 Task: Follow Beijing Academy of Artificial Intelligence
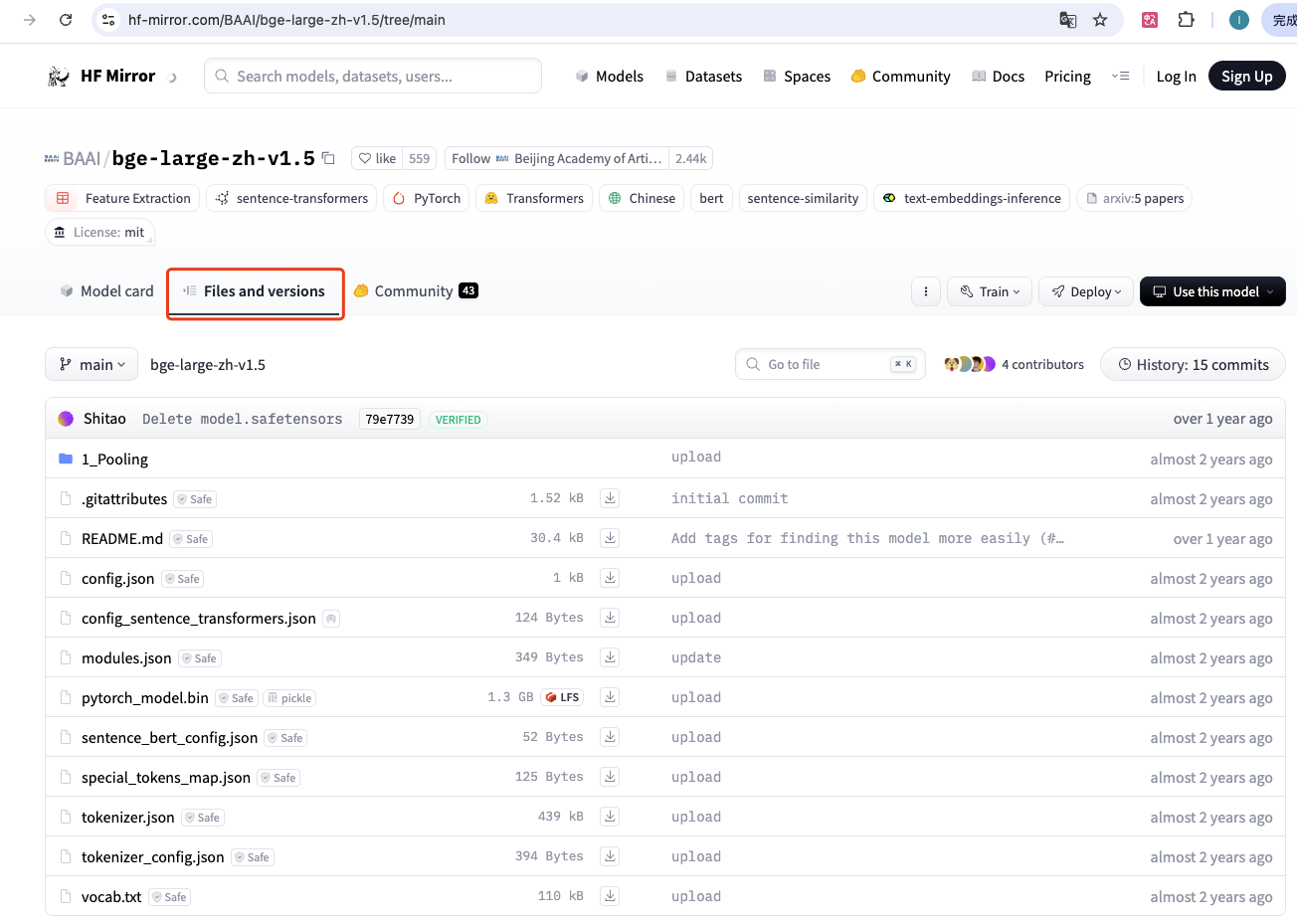(x=557, y=158)
